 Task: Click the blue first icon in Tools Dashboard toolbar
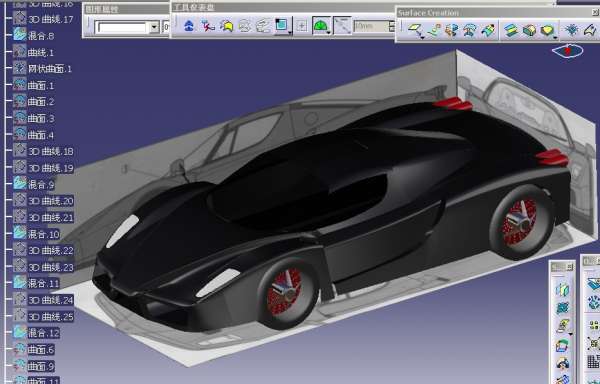pyautogui.click(x=189, y=26)
